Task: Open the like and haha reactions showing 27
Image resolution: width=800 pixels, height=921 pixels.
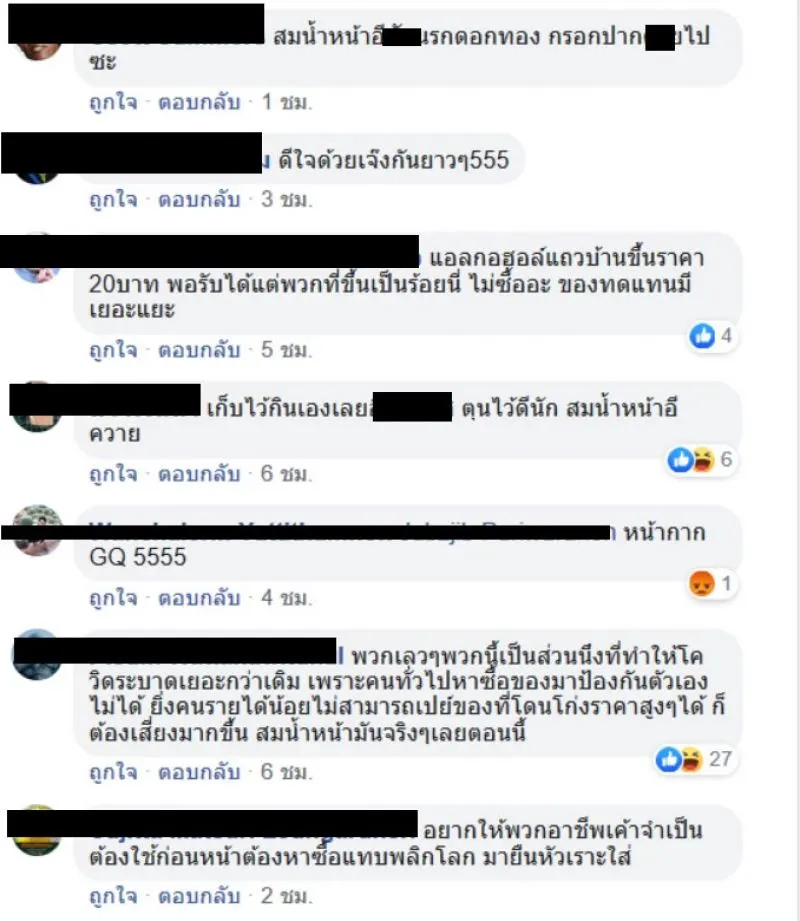Action: [x=694, y=759]
